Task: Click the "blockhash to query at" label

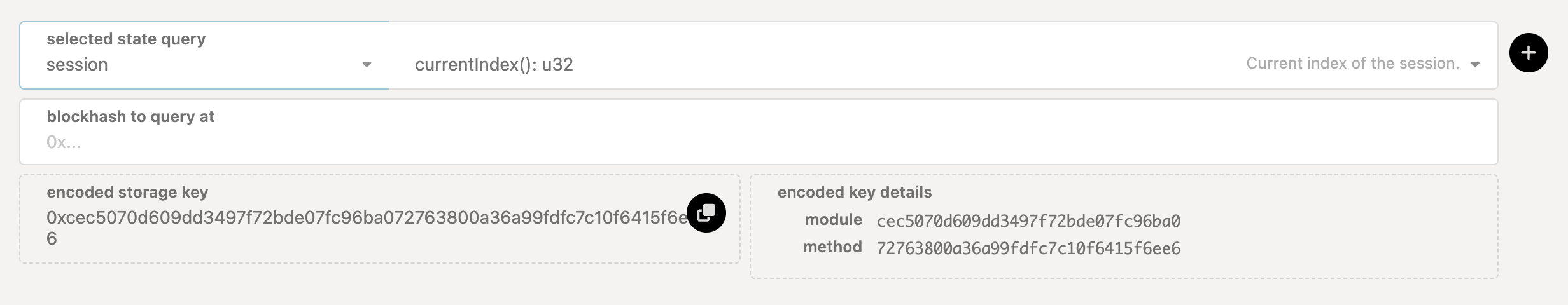Action: pos(130,117)
